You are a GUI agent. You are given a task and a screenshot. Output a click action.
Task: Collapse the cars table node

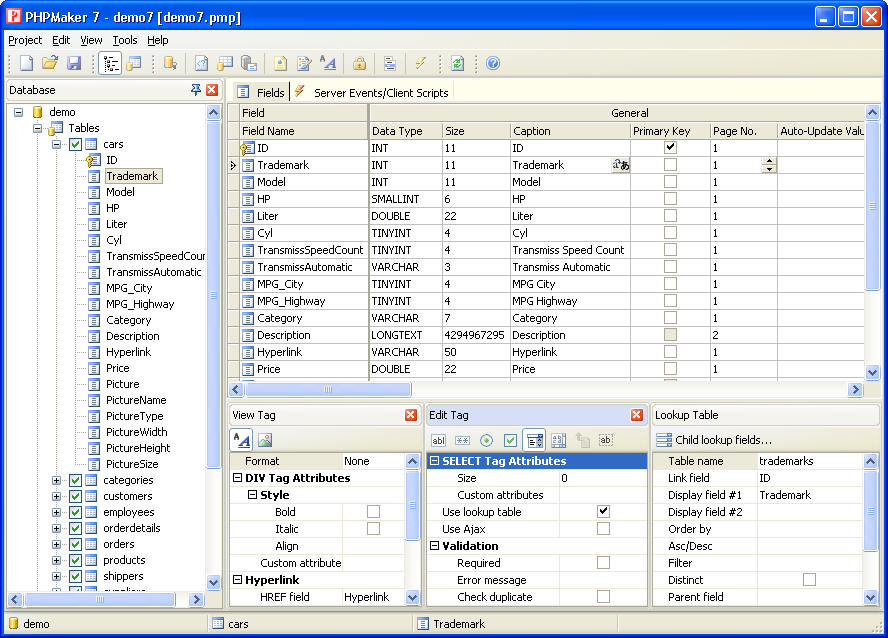[x=57, y=145]
